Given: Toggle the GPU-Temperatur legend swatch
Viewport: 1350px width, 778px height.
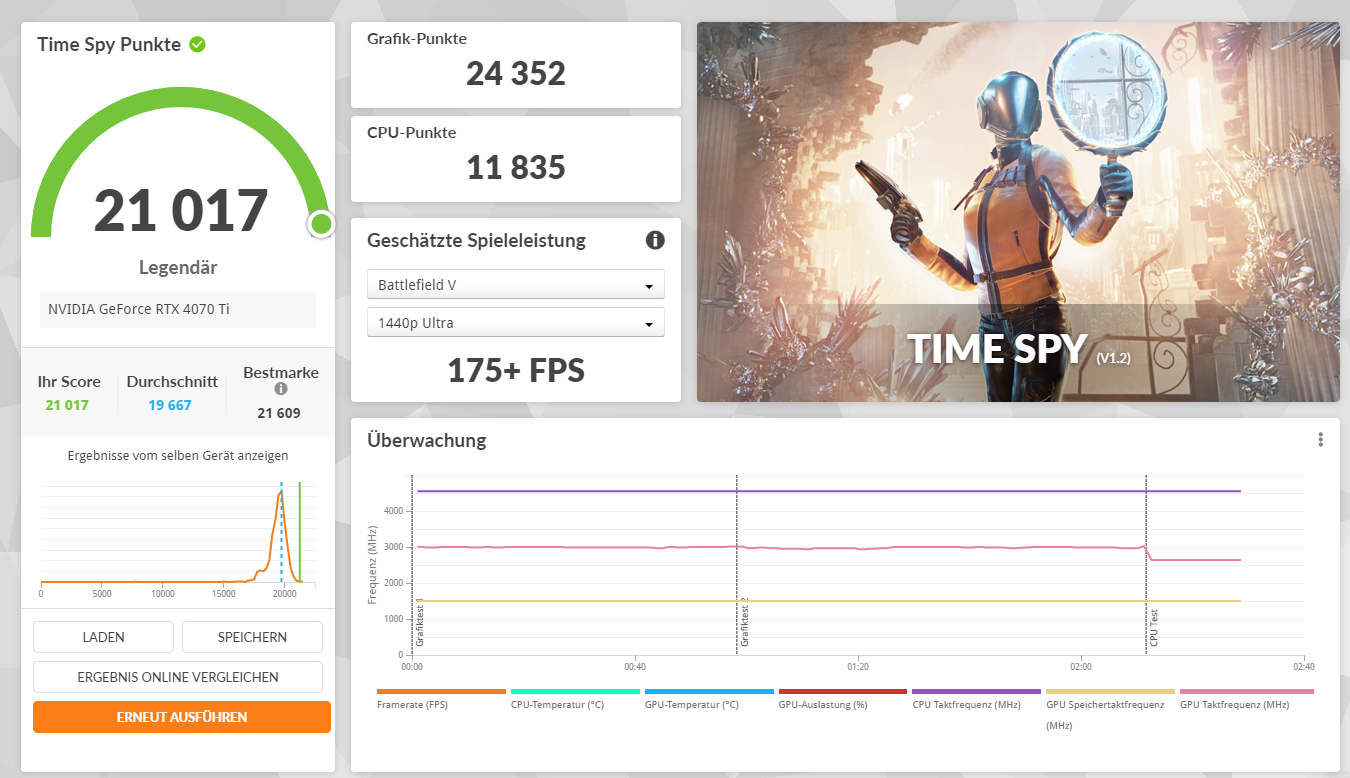Looking at the screenshot, I should [x=709, y=691].
